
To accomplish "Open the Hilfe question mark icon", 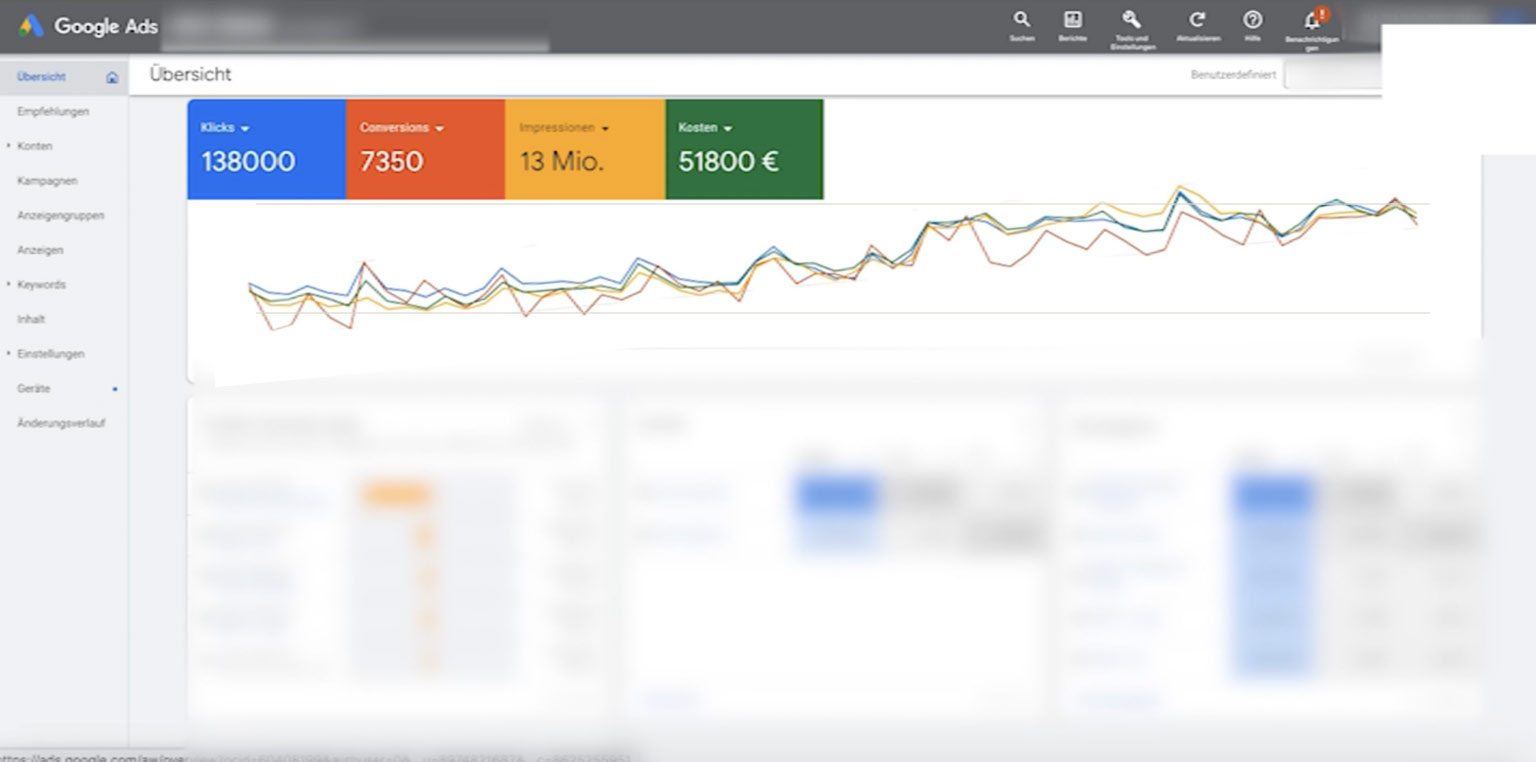I will [1252, 20].
